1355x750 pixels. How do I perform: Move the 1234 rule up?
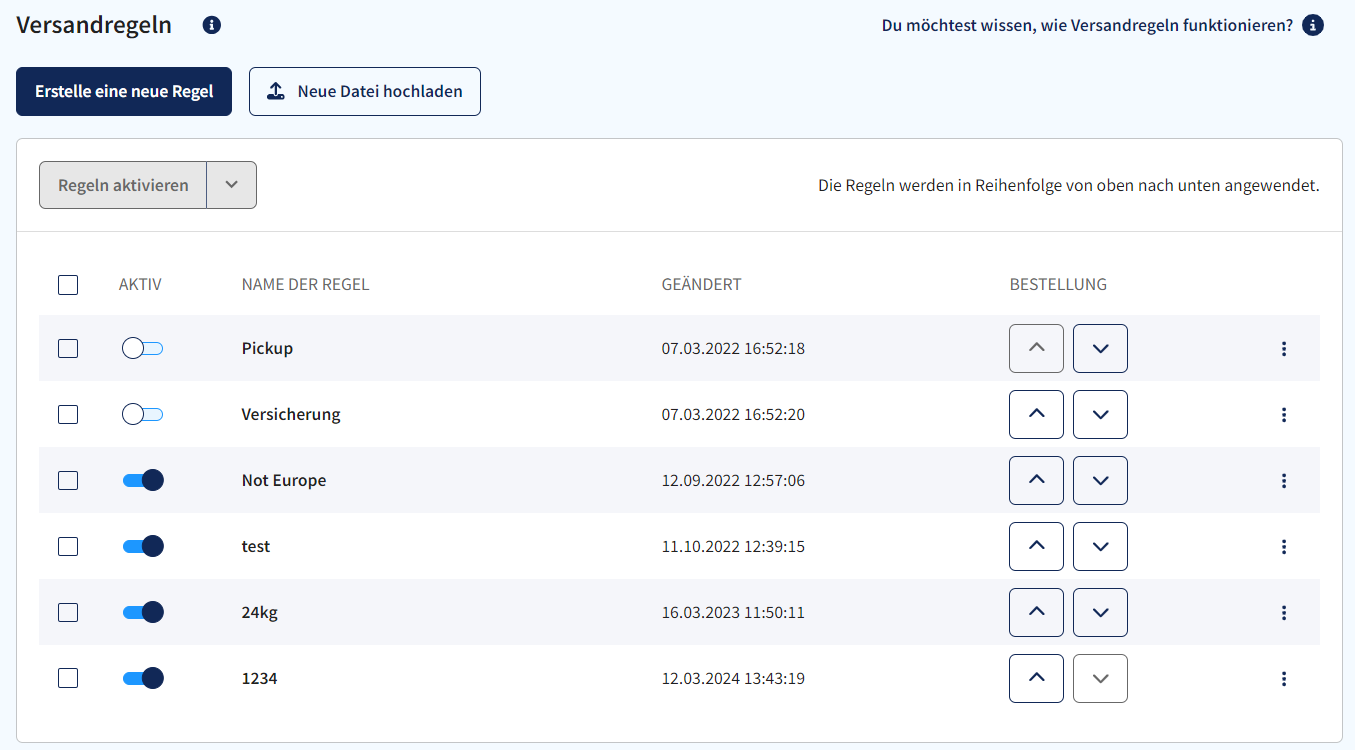(x=1037, y=678)
